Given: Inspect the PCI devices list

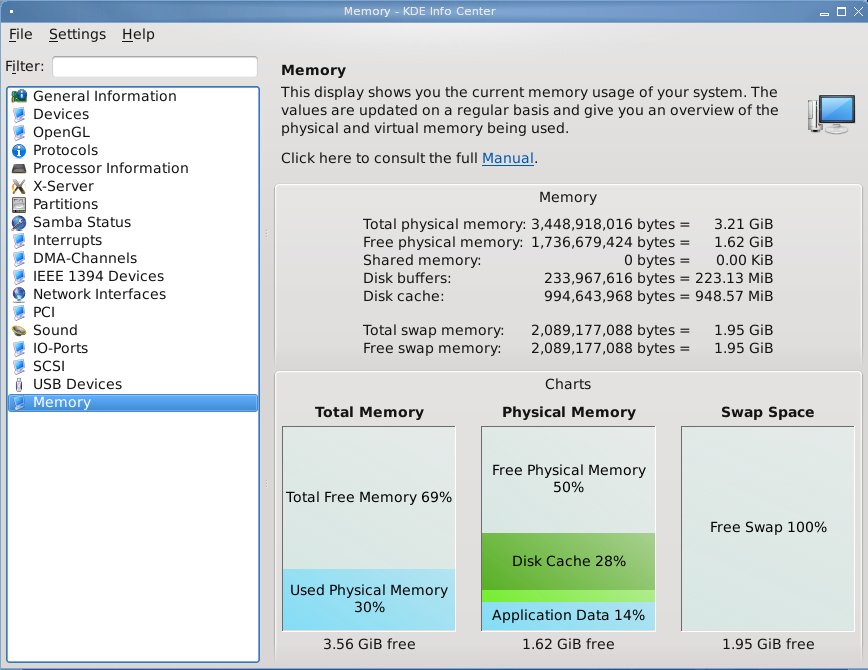Looking at the screenshot, I should [44, 312].
